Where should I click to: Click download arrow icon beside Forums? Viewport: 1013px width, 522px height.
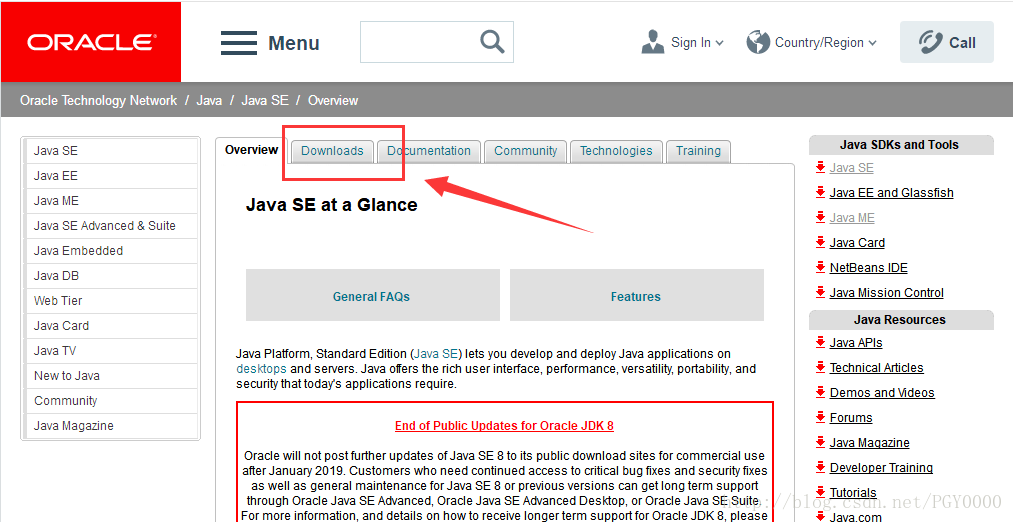(820, 417)
